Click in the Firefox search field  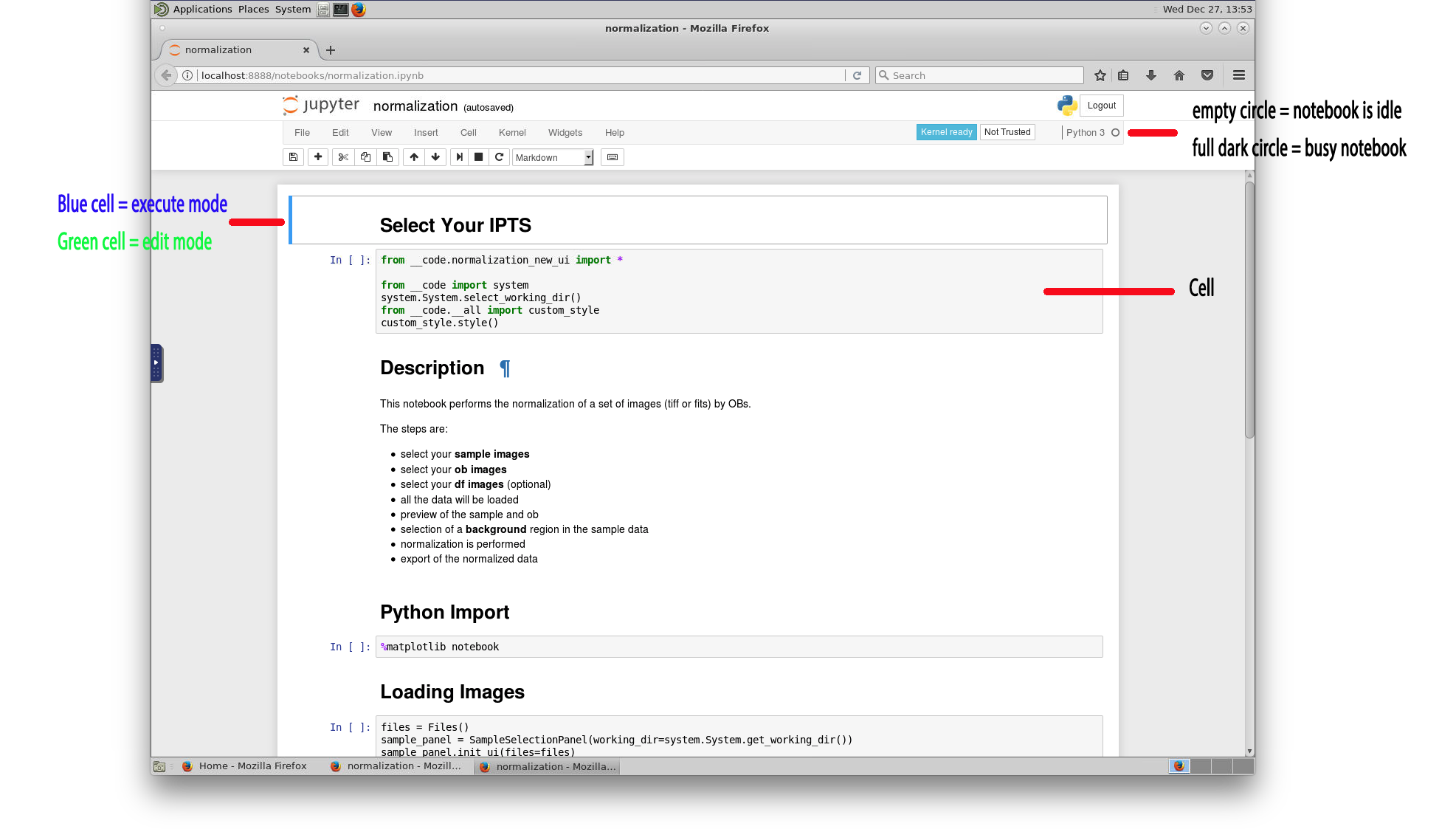point(981,75)
